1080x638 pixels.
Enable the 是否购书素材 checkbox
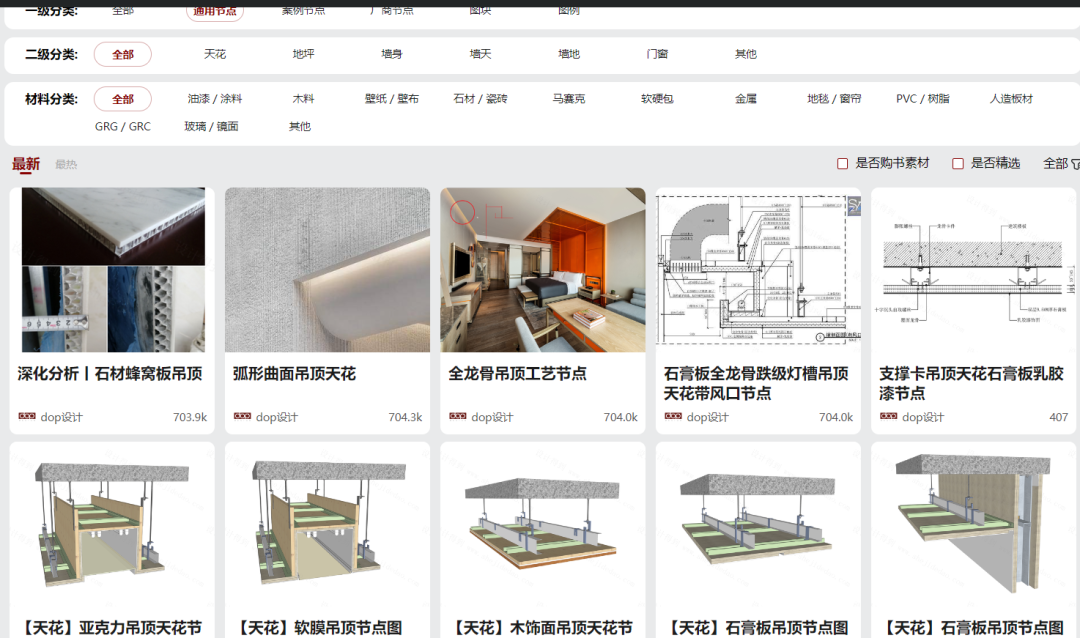tap(843, 164)
